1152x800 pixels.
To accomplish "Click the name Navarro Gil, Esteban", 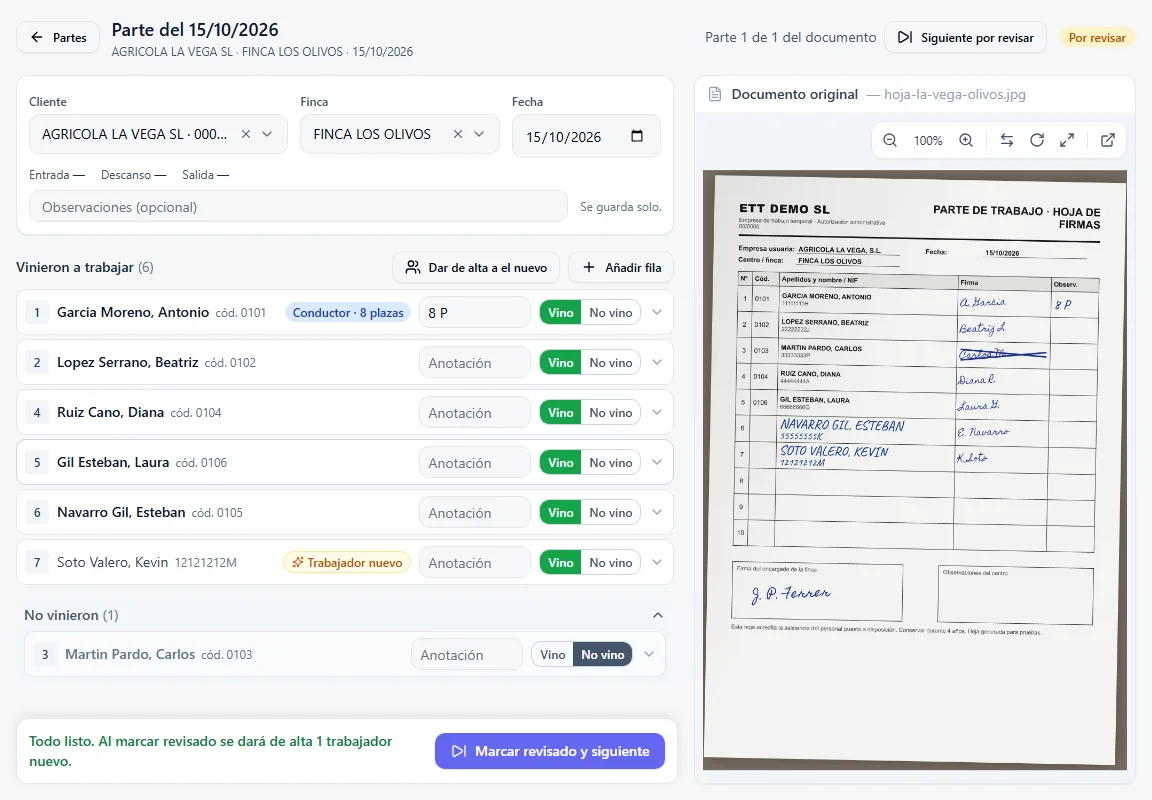I will coord(121,512).
